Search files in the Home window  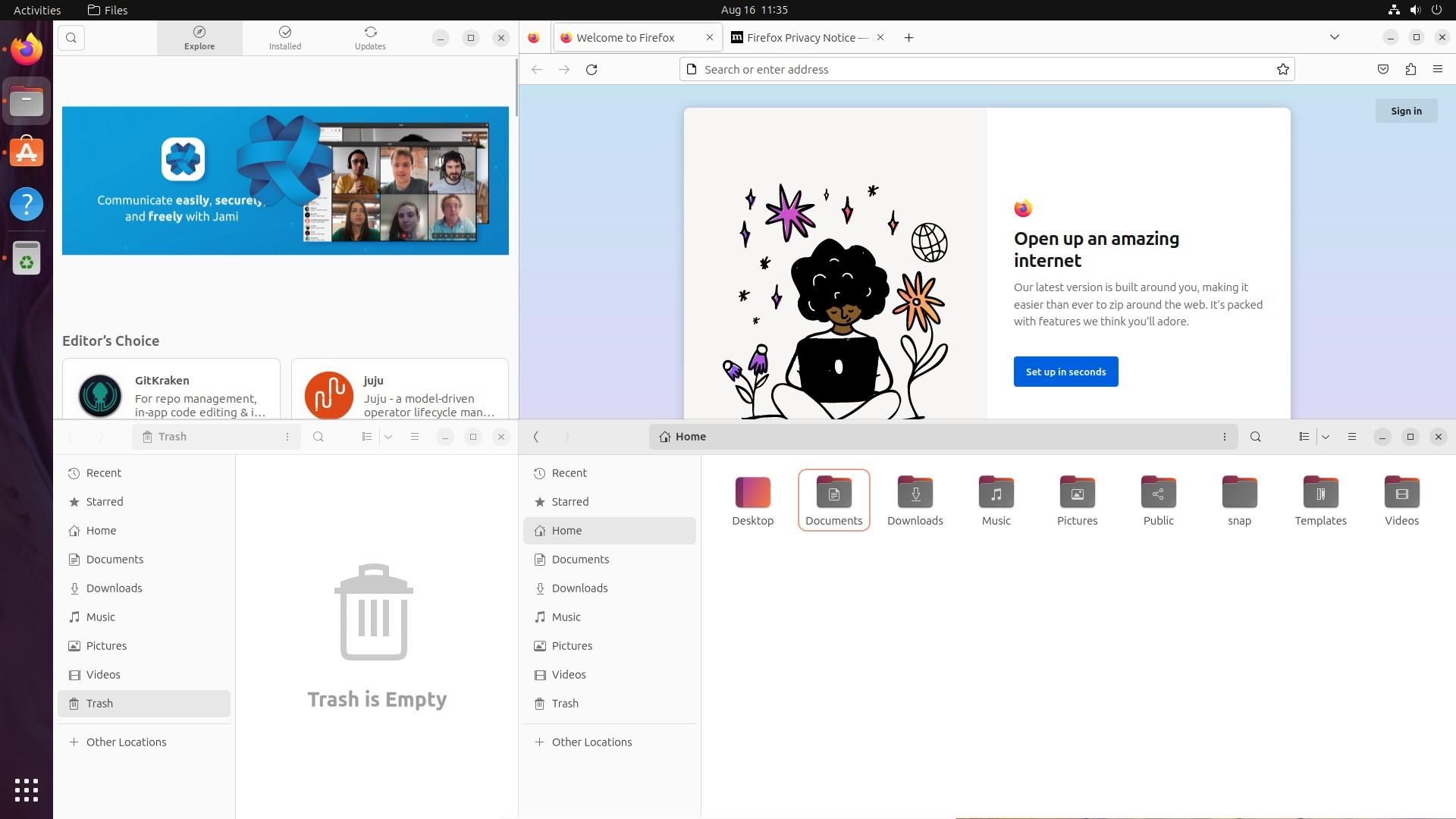click(x=1256, y=437)
